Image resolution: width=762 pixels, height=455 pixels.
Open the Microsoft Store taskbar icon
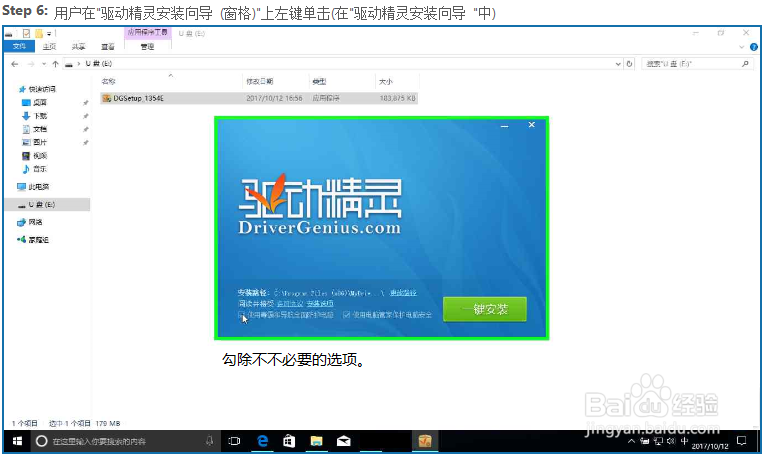pos(289,441)
